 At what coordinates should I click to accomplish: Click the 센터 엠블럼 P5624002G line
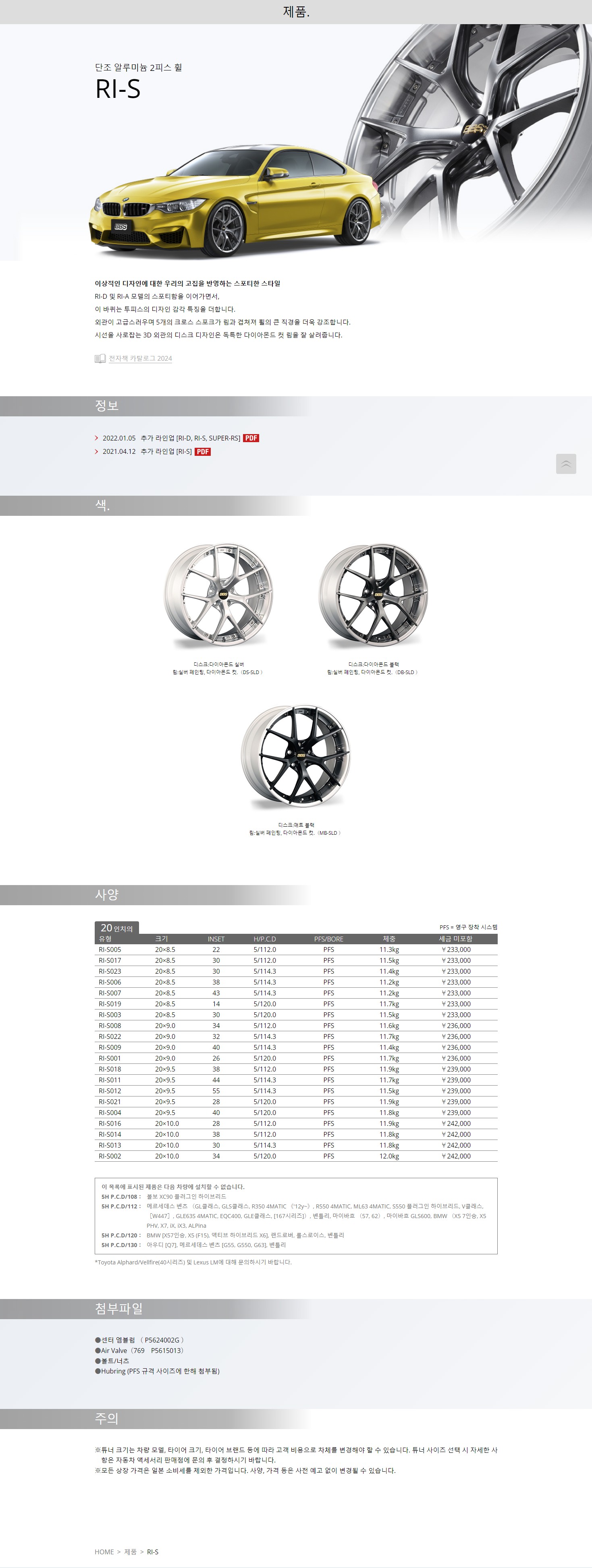pos(139,1340)
